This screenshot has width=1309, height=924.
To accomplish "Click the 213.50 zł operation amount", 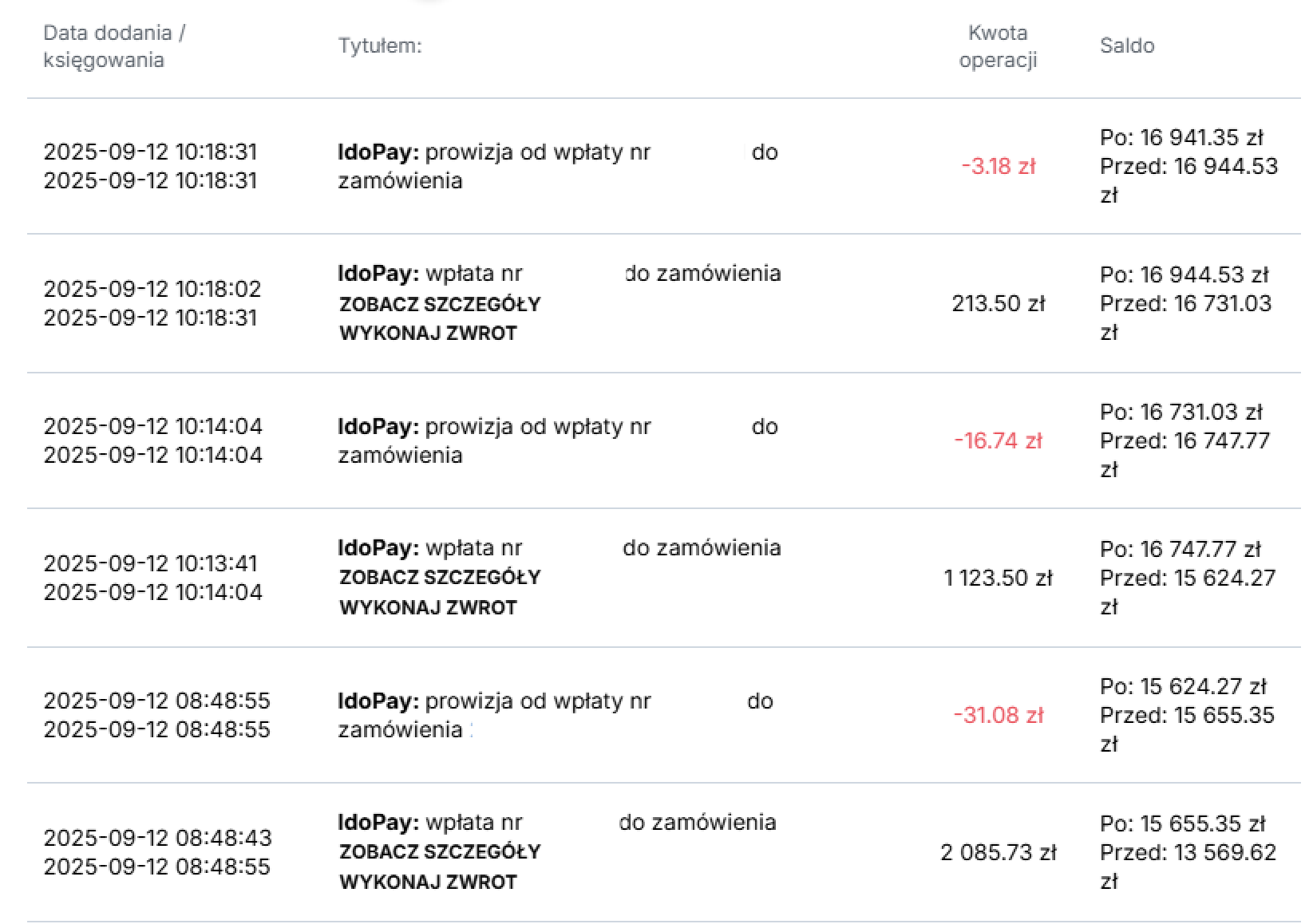I will (x=998, y=304).
